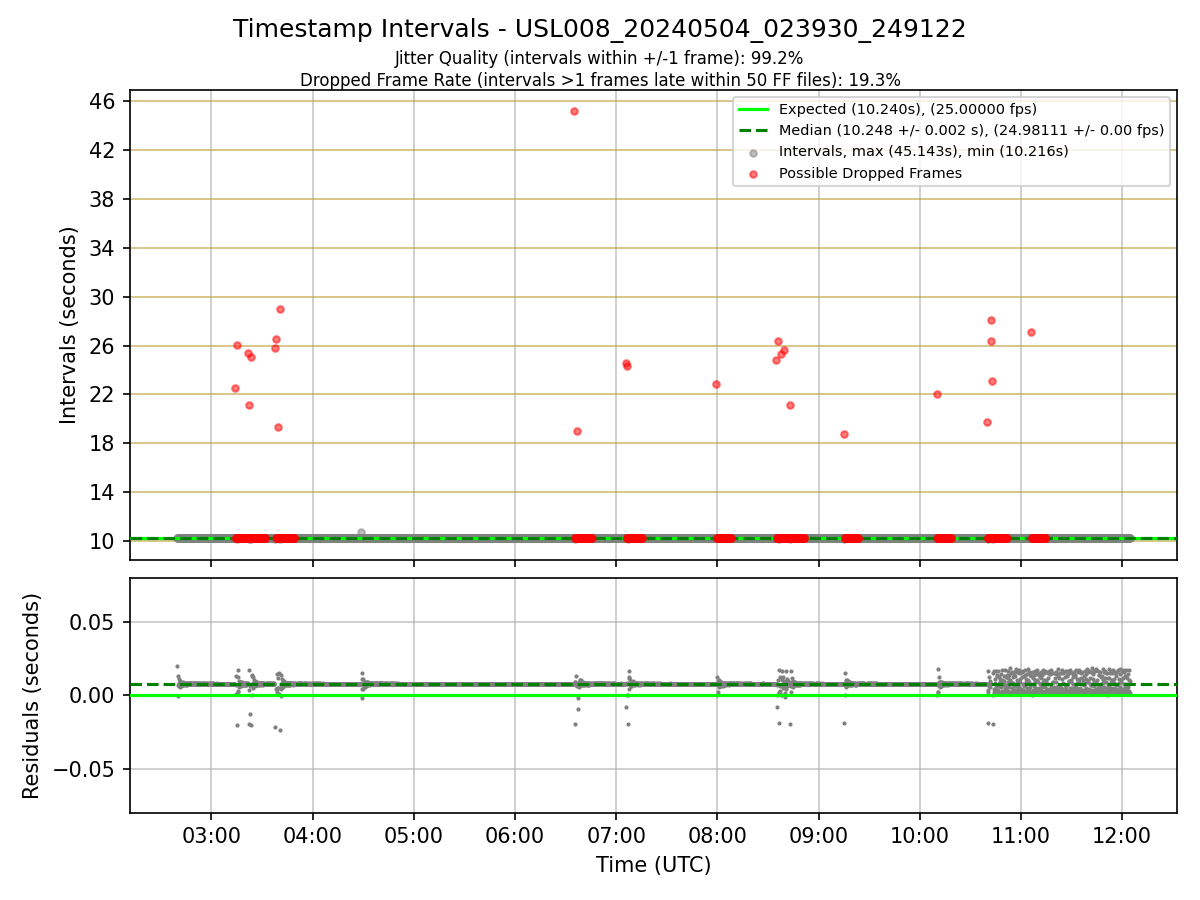Click the gray dot marker in the legend
This screenshot has height=900, width=1200.
tap(754, 152)
